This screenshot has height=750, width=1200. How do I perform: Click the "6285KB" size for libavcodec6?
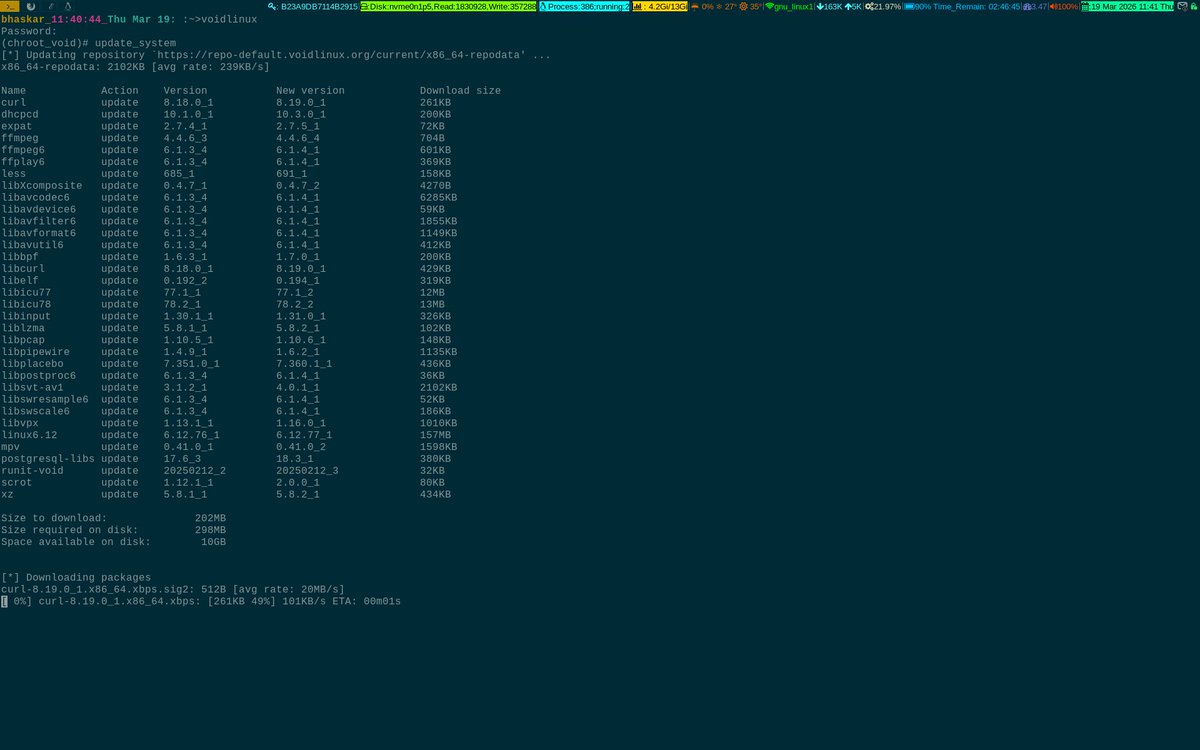click(x=438, y=198)
